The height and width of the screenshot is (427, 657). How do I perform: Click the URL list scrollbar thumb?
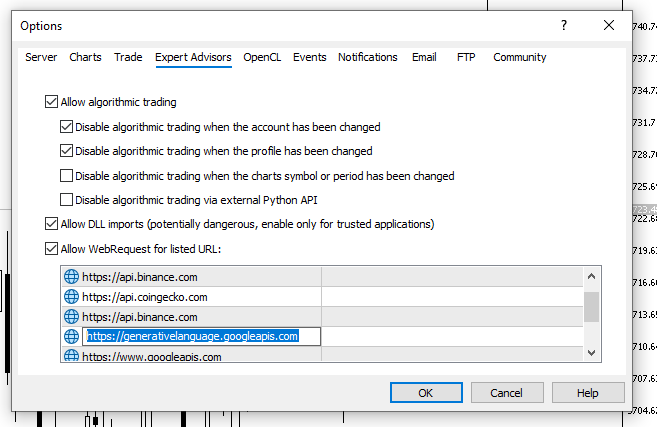(591, 307)
